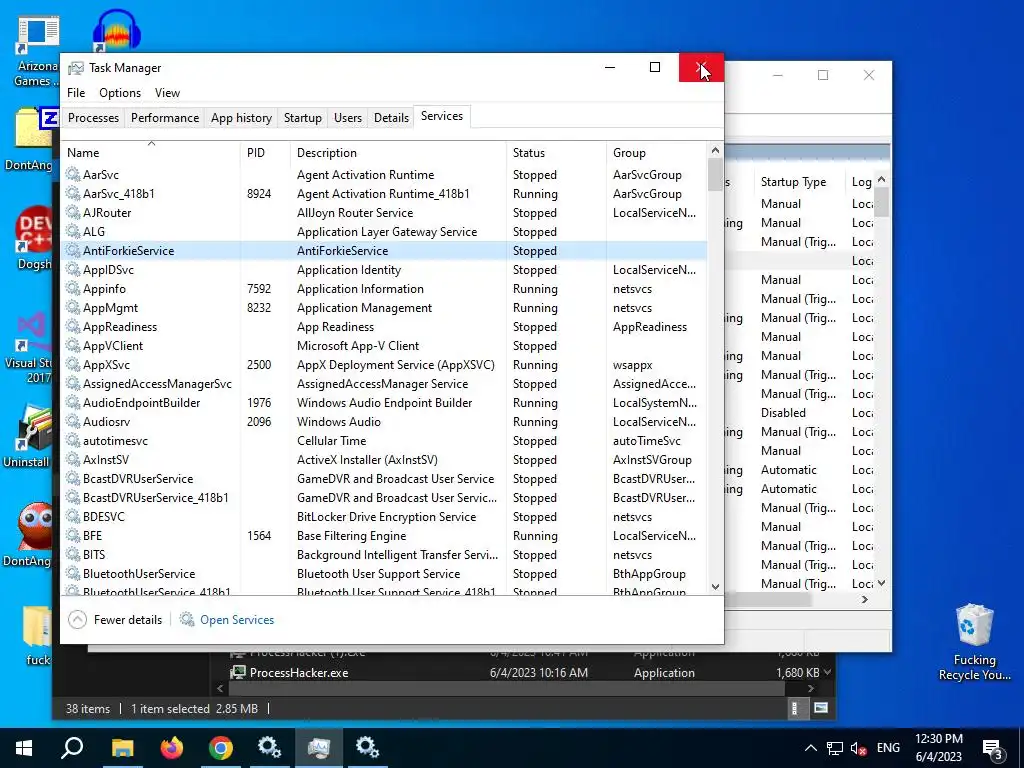Viewport: 1024px width, 768px height.
Task: Click the gear icon beside AppIDSvc
Action: point(72,270)
